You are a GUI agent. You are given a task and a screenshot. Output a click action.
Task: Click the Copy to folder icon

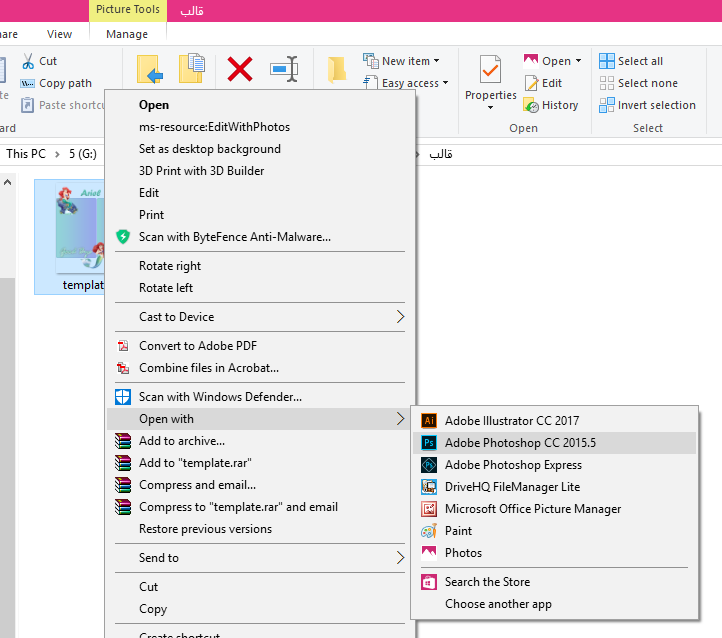[x=192, y=68]
